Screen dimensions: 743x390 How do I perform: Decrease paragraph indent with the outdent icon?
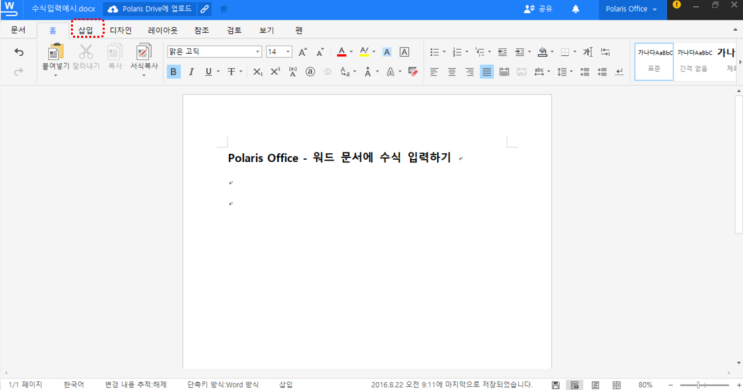(x=502, y=52)
